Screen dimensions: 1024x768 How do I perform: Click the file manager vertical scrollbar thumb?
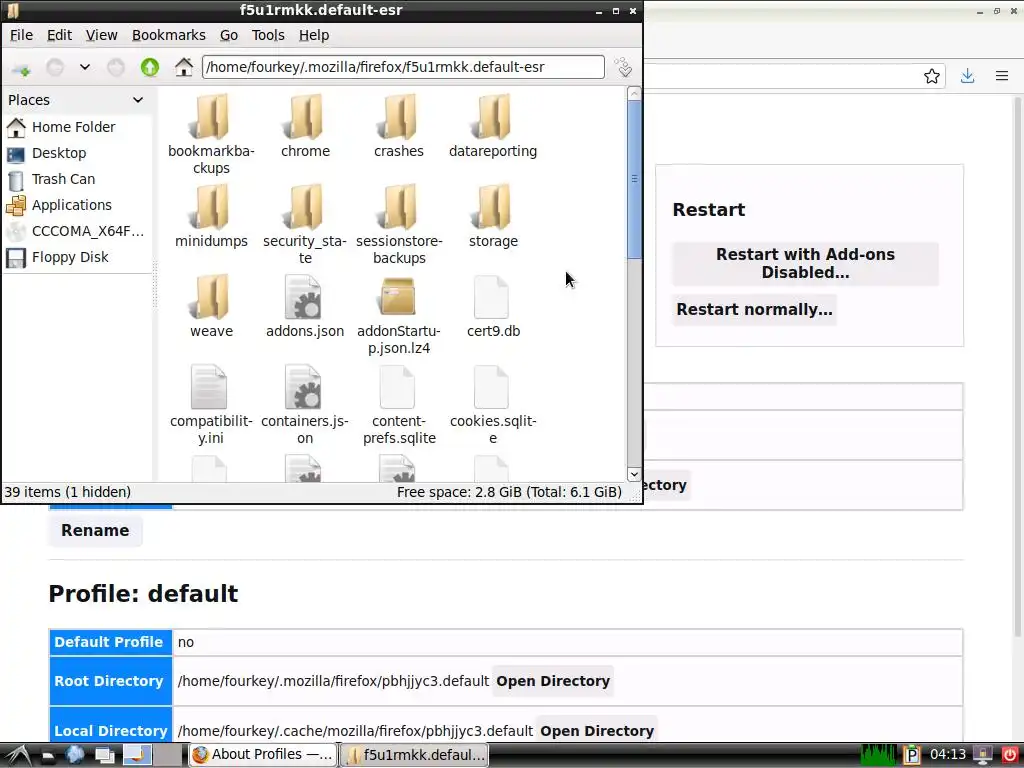[633, 179]
